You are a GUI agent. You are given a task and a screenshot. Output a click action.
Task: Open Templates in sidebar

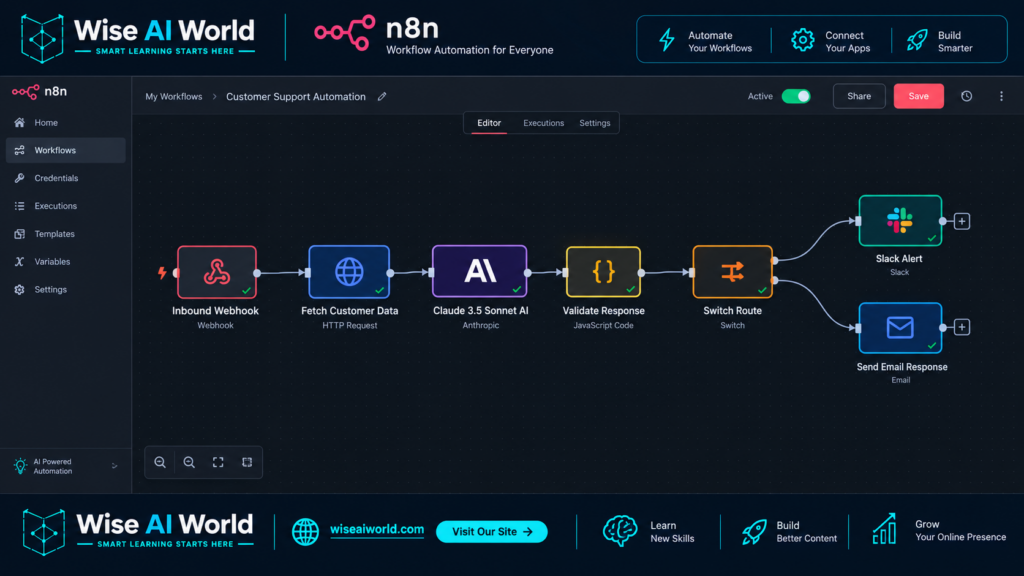click(65, 234)
